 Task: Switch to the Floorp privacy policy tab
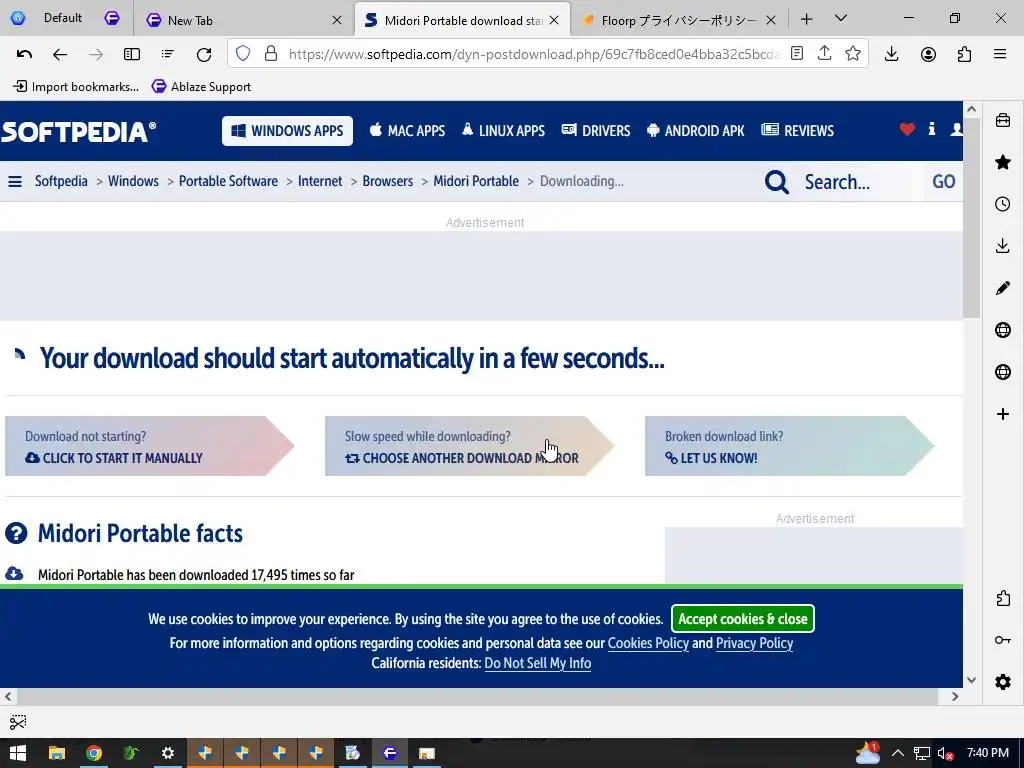pos(679,20)
